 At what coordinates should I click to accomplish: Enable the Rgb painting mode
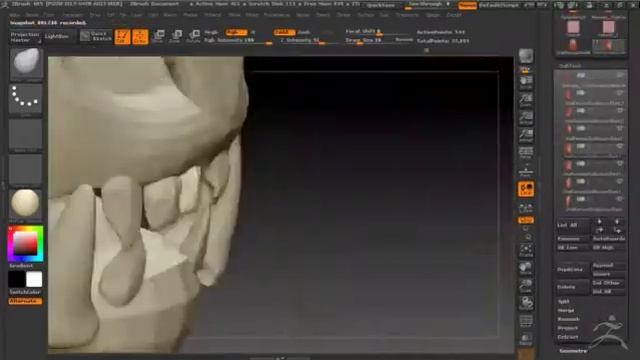pyautogui.click(x=236, y=32)
